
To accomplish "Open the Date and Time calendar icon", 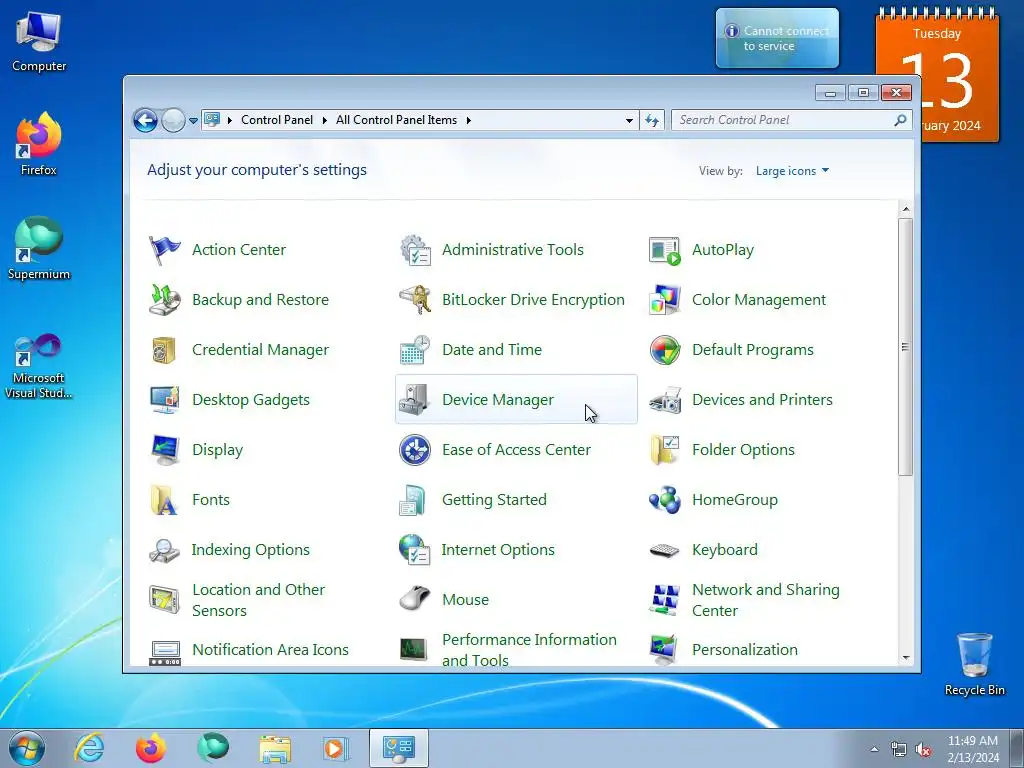I will pyautogui.click(x=415, y=350).
